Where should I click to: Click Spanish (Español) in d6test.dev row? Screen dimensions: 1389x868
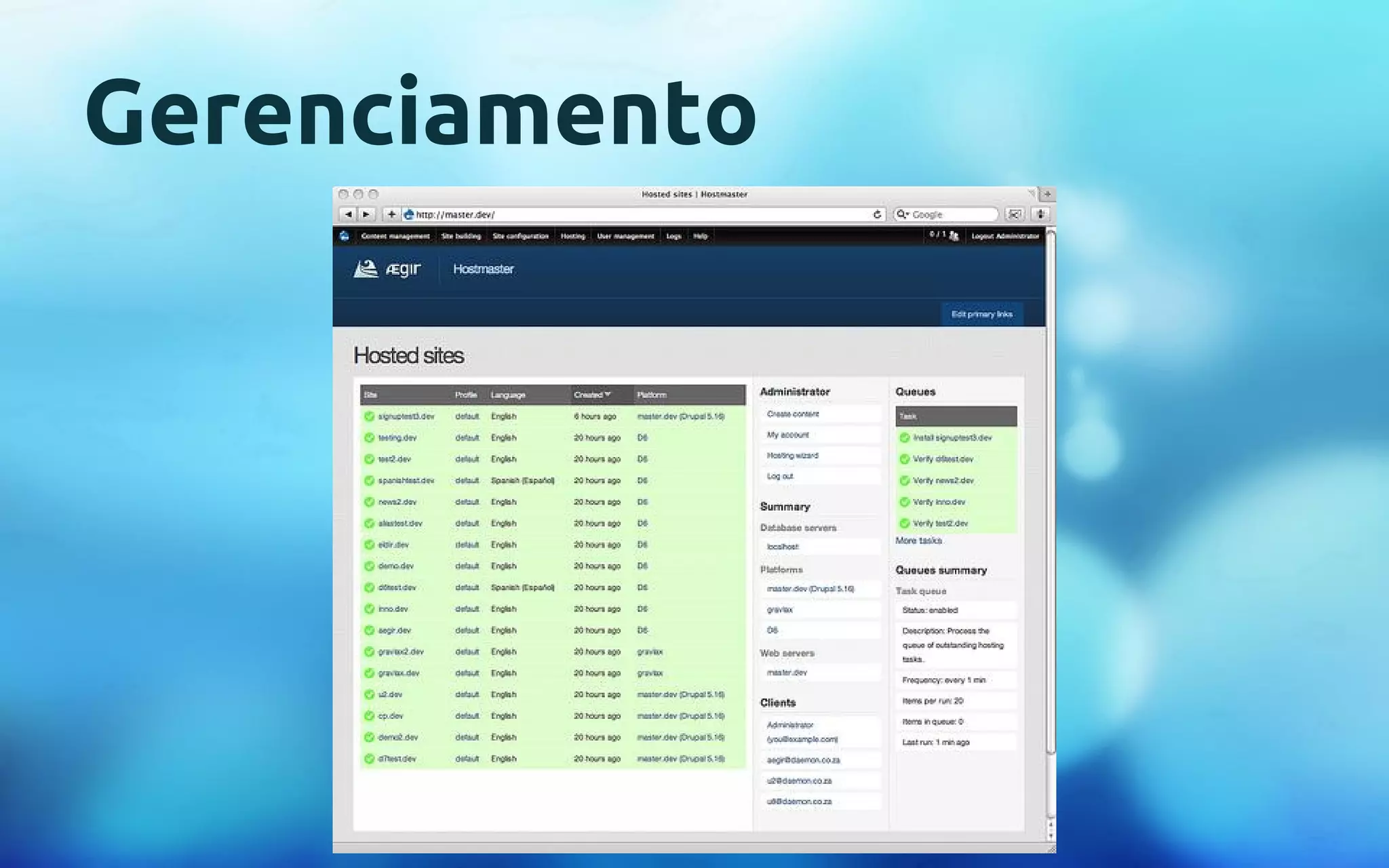[x=522, y=588]
